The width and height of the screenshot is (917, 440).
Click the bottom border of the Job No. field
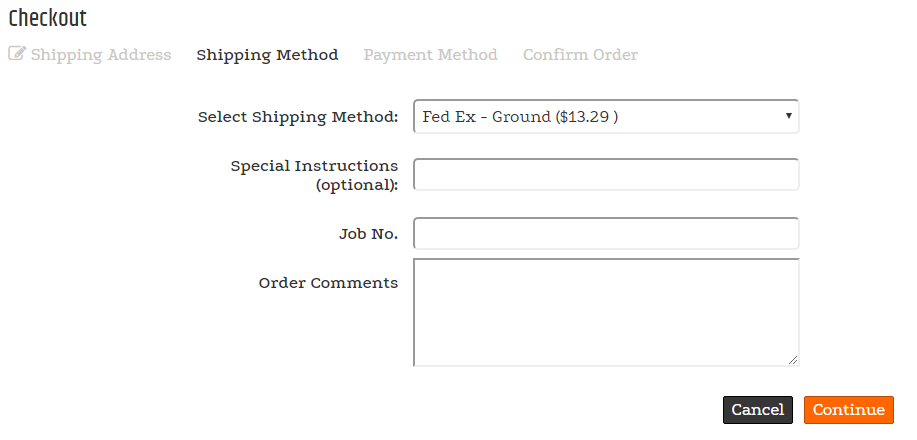tap(605, 248)
